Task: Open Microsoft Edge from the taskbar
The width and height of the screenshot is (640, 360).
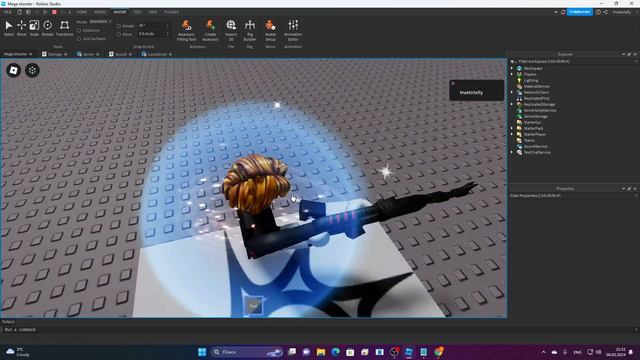Action: pos(336,352)
